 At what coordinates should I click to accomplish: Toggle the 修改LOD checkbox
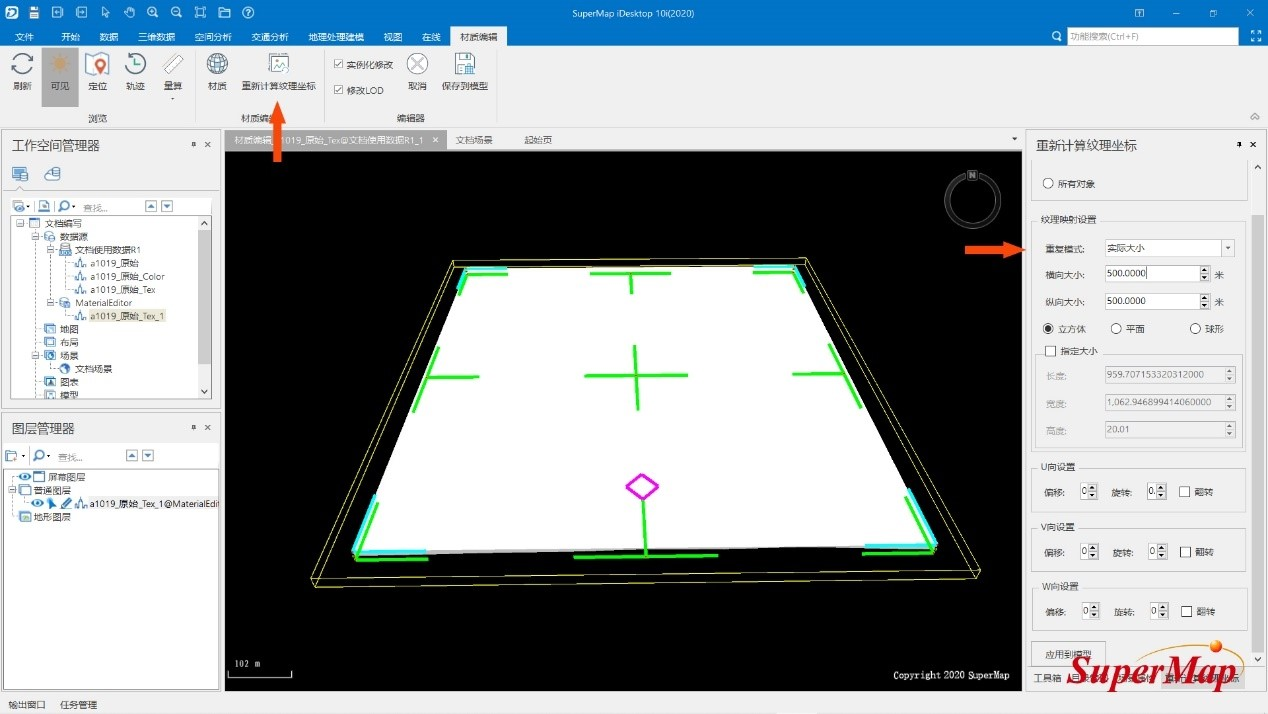(x=339, y=90)
